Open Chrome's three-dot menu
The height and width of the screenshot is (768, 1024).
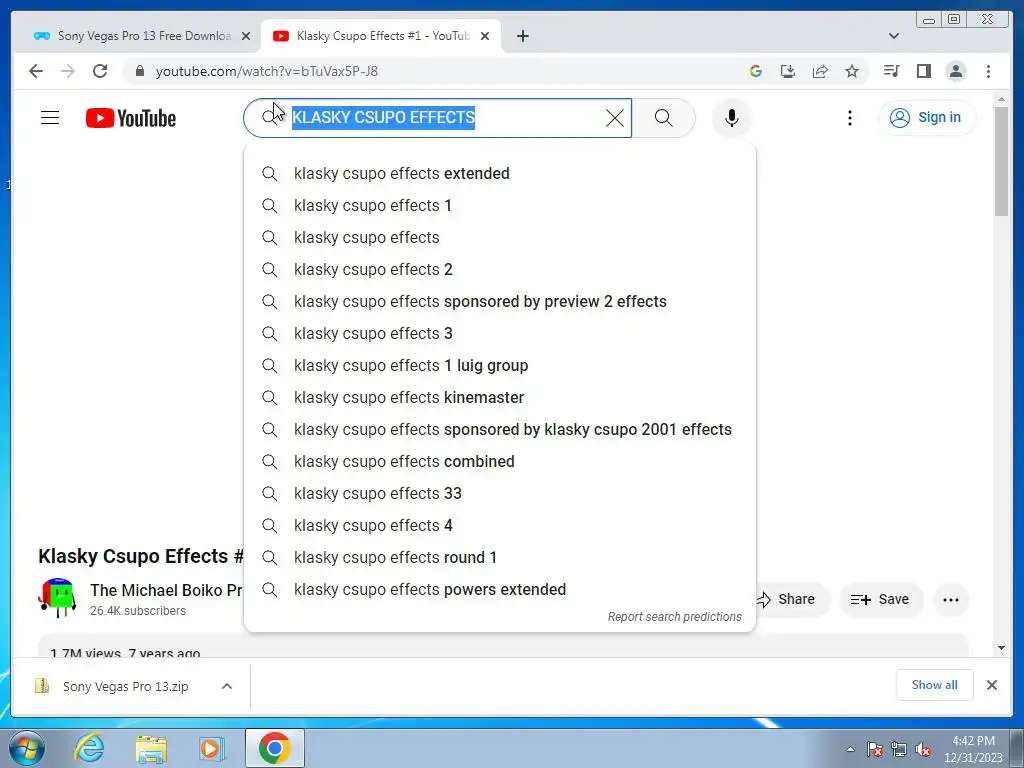[x=988, y=71]
